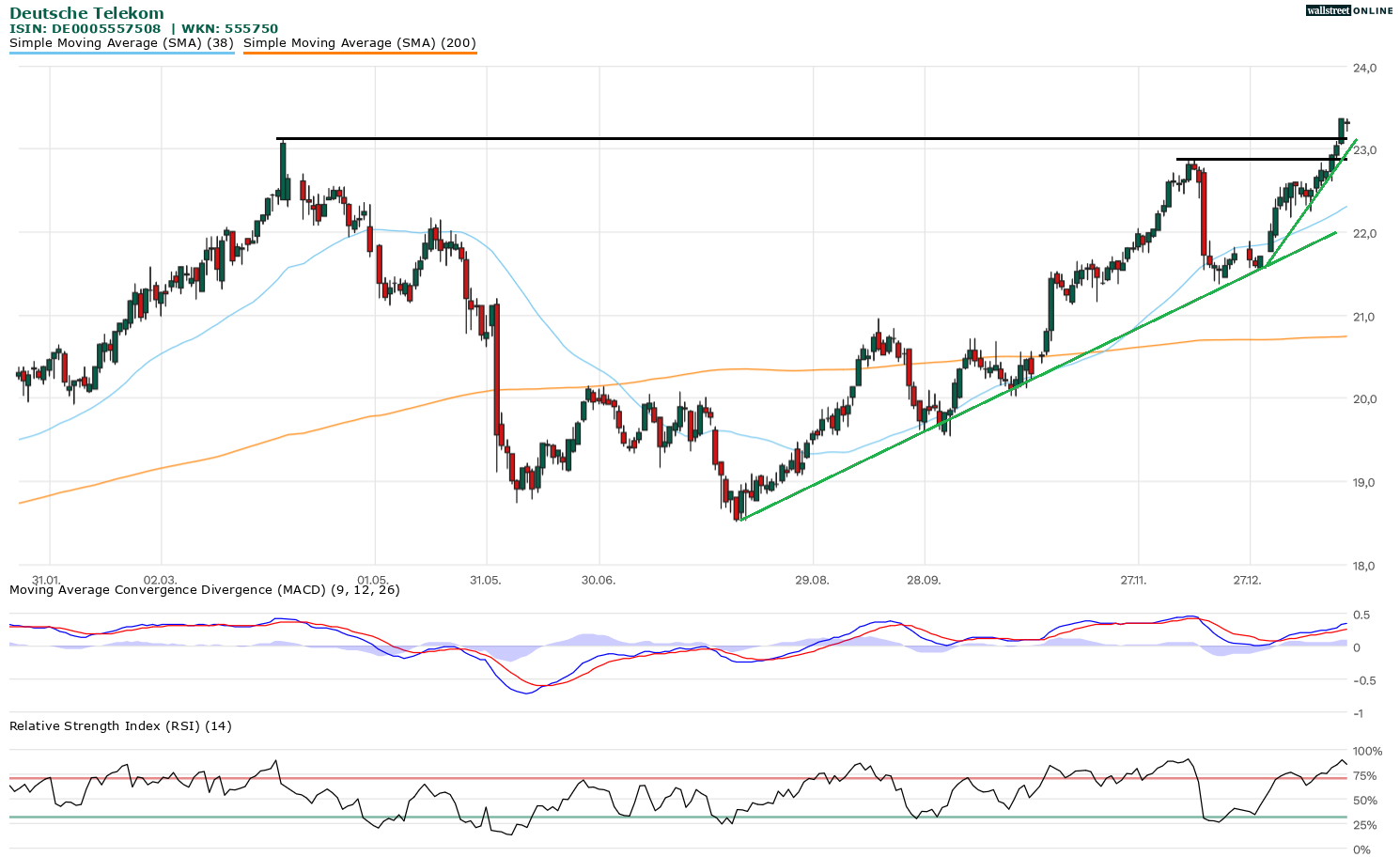Click the 24,0 price axis label
Screen dimensions: 1400x857
1365,68
